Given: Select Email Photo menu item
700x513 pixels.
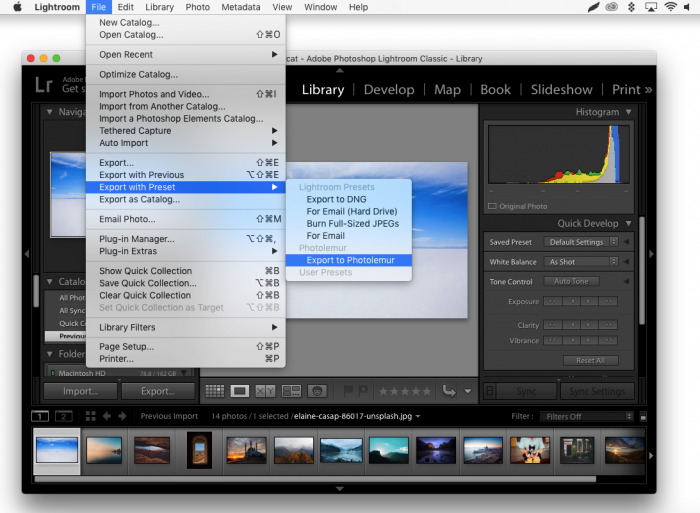Looking at the screenshot, I should click(186, 219).
